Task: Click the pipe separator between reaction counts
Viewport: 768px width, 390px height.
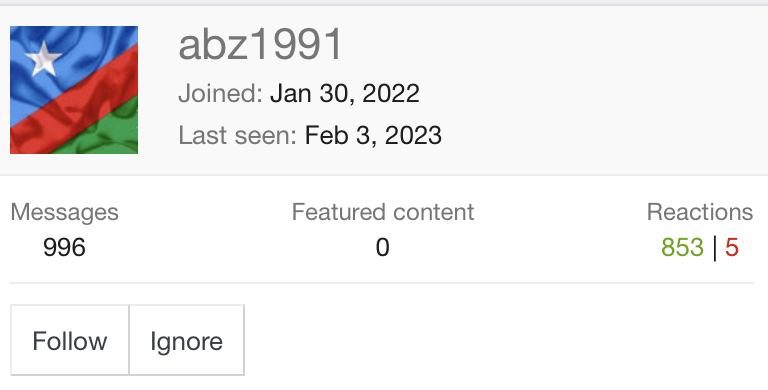Action: click(x=715, y=248)
